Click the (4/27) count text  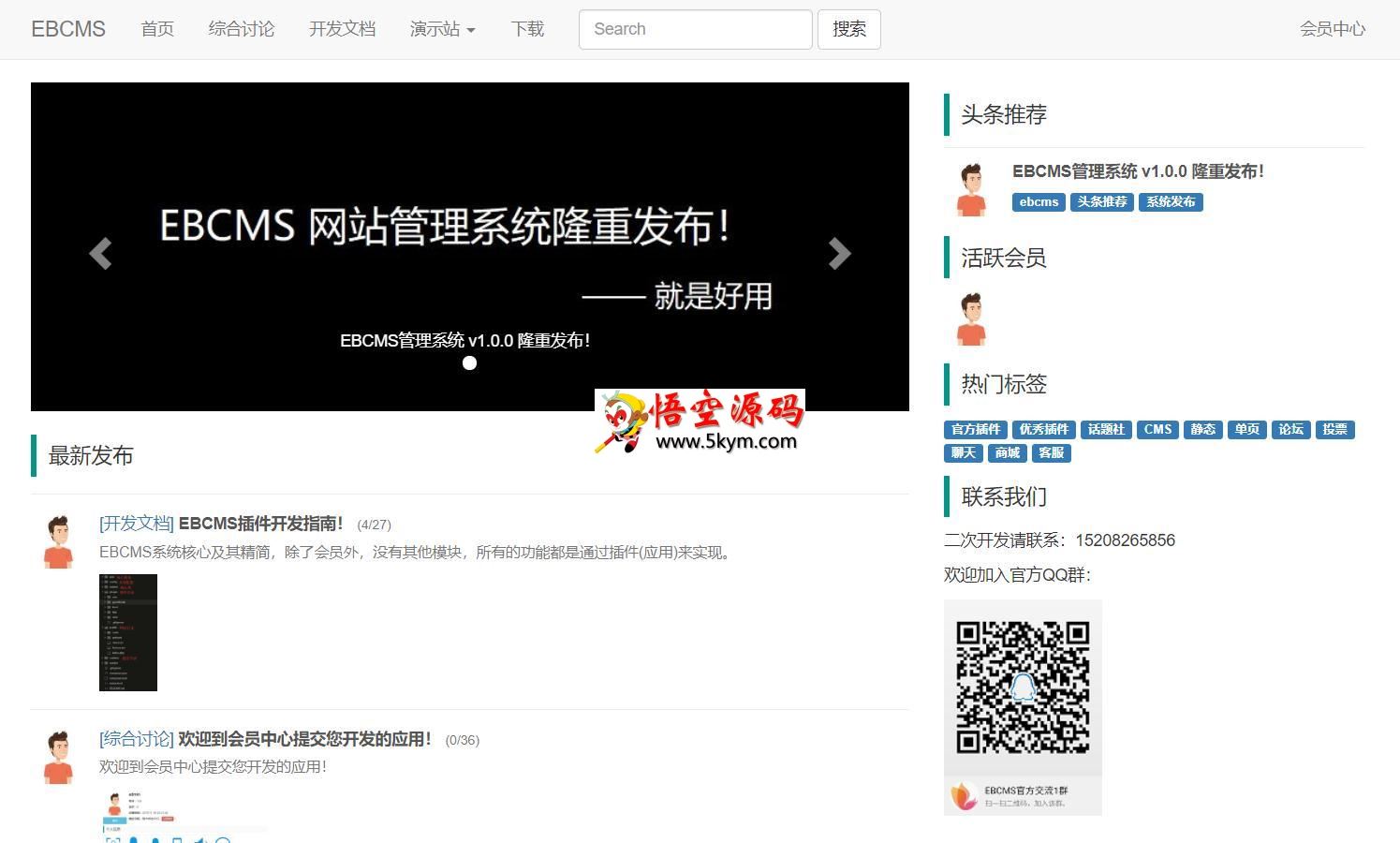(374, 525)
